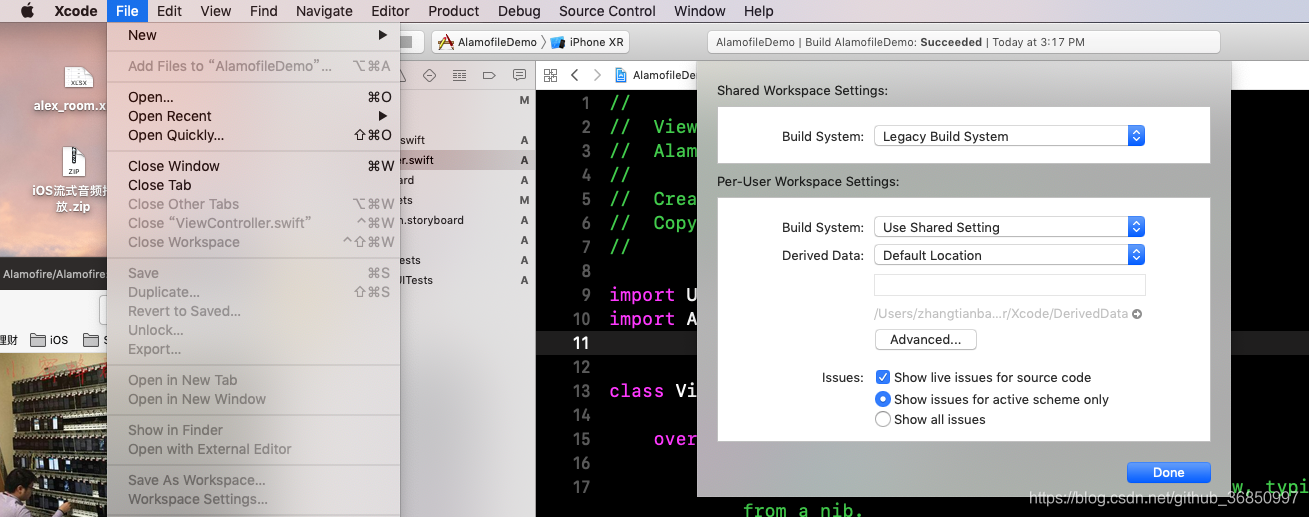Toggle Show live issues for source code
Screen dimensions: 1309x517
click(x=883, y=377)
